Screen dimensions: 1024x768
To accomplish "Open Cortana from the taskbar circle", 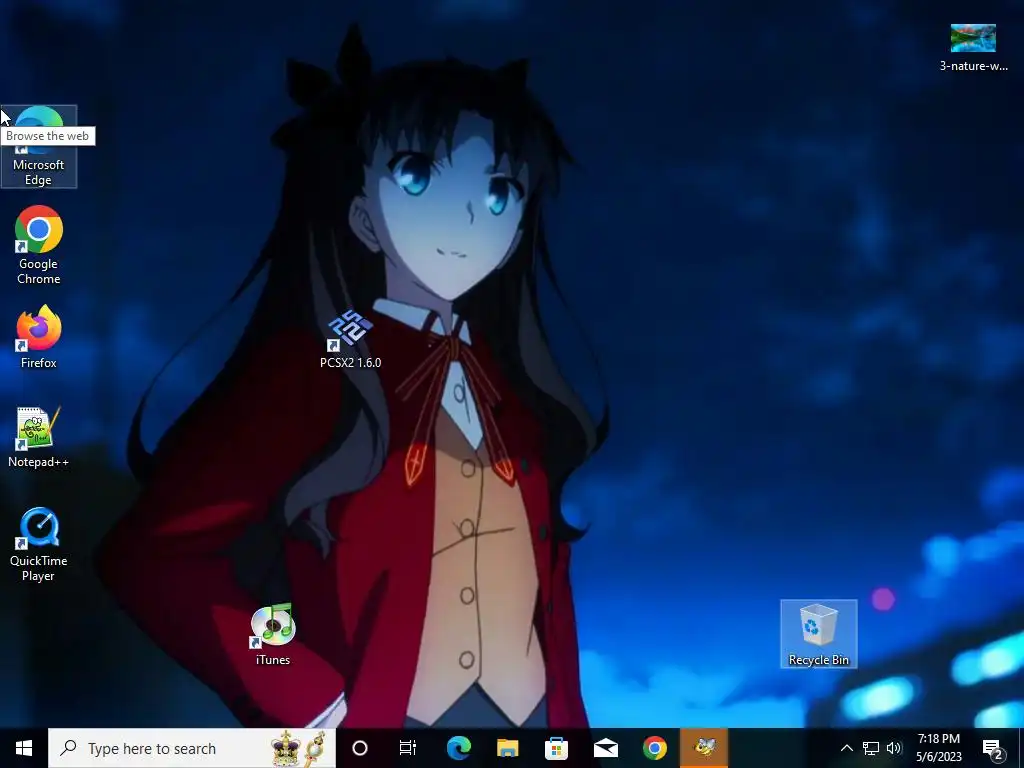I will click(x=360, y=748).
